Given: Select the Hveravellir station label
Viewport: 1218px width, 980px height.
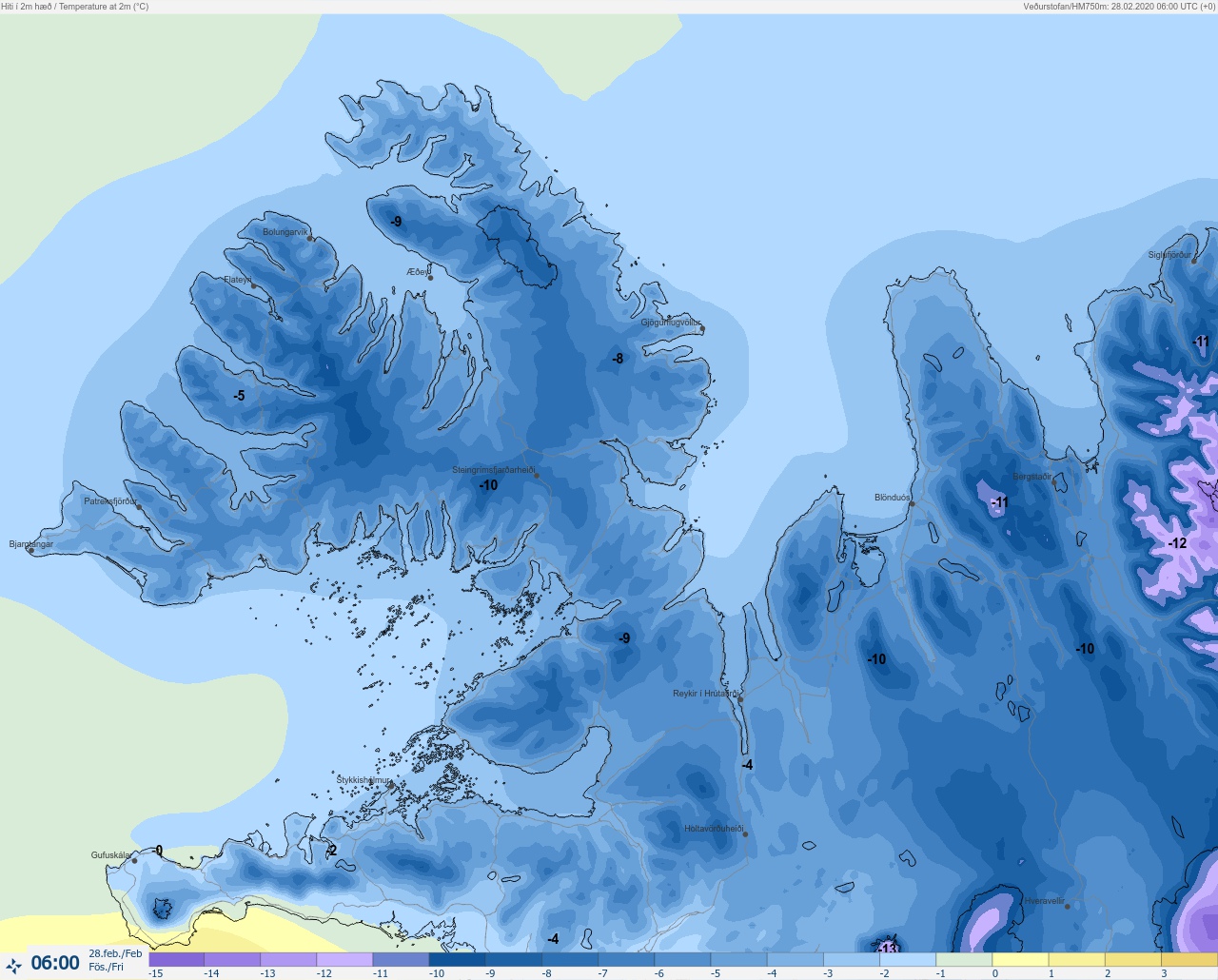Looking at the screenshot, I should [x=1044, y=901].
